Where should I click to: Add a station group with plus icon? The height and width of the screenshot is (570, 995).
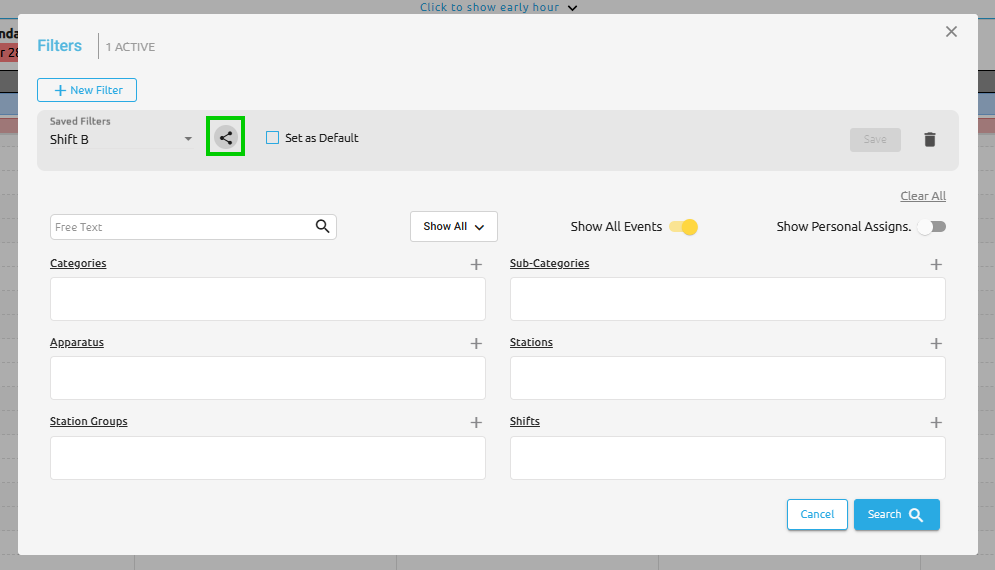[x=476, y=423]
